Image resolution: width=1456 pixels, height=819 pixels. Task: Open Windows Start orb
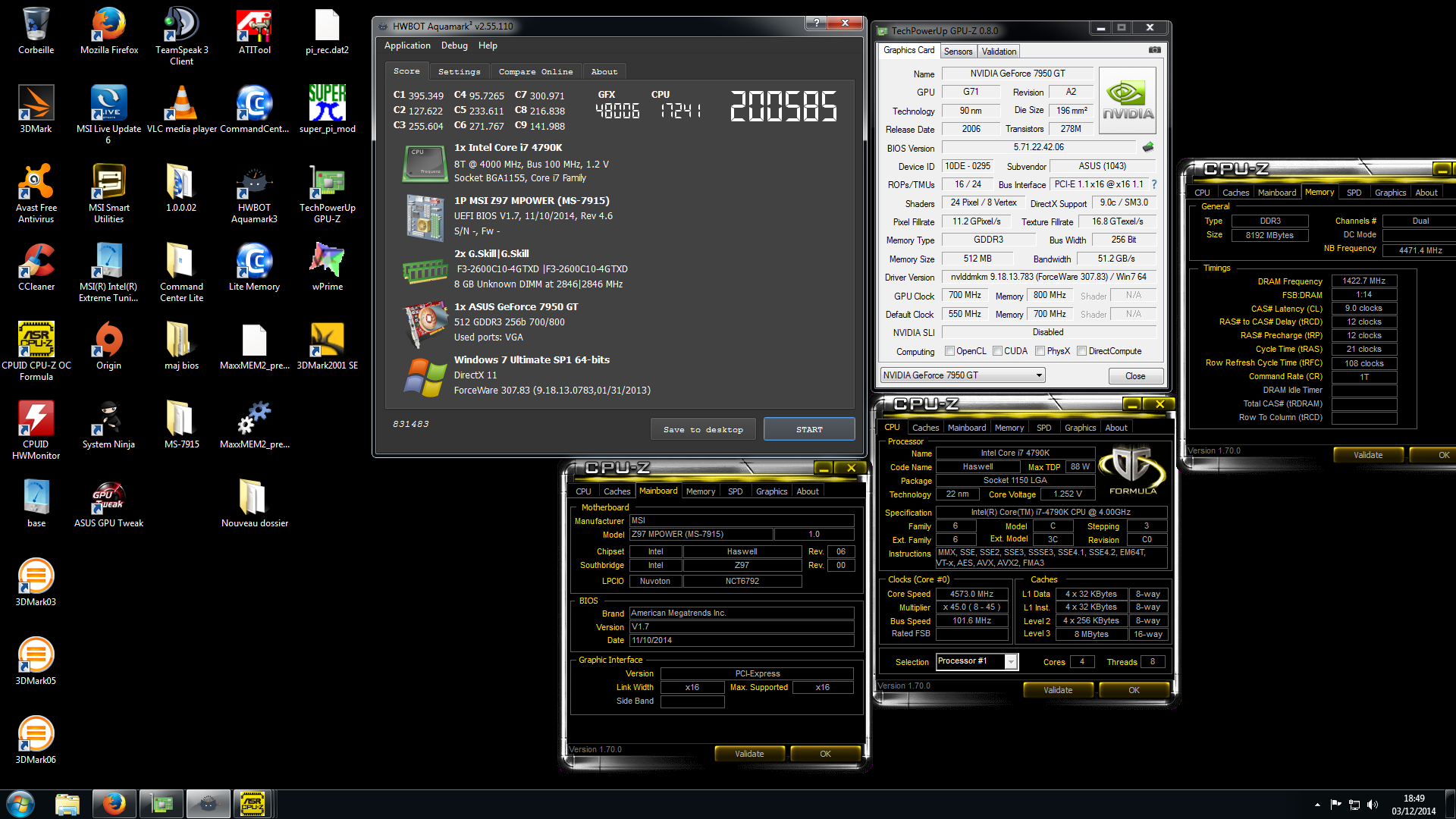tap(20, 804)
